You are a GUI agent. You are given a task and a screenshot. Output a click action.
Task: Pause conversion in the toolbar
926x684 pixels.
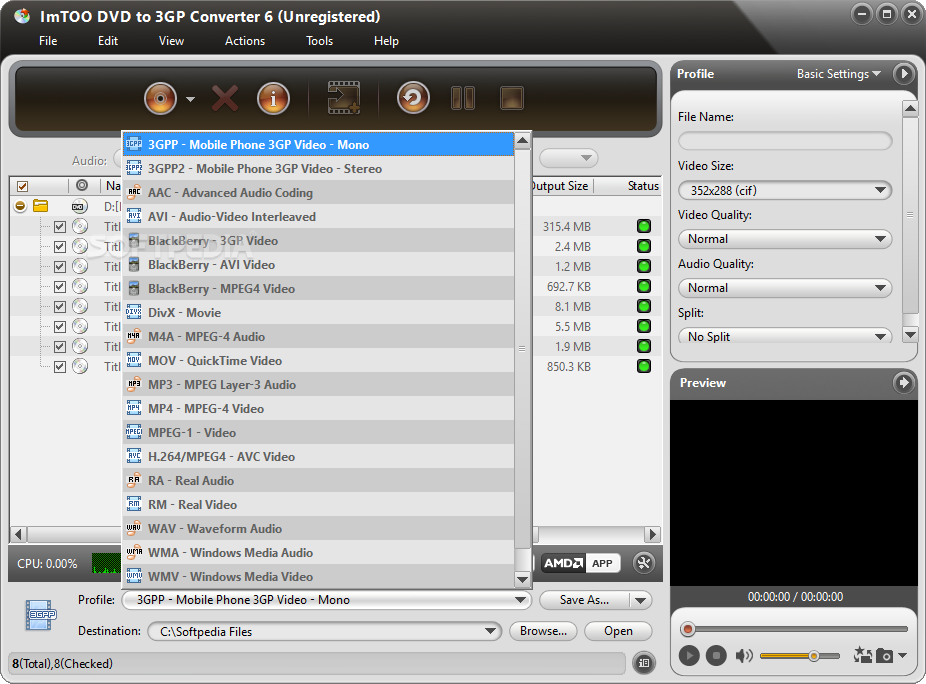pos(462,99)
